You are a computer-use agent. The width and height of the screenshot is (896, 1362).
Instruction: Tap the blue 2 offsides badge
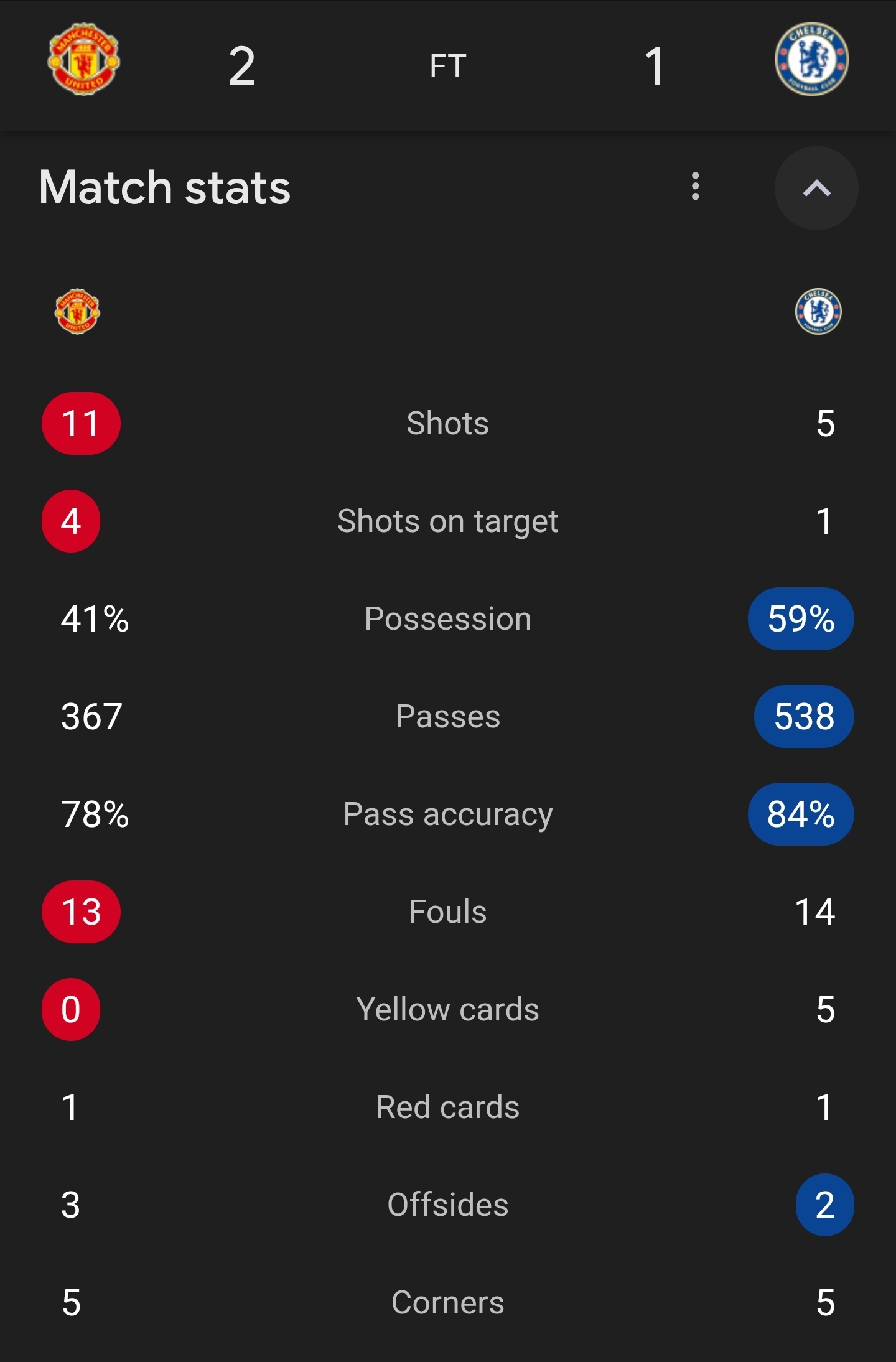click(825, 1205)
